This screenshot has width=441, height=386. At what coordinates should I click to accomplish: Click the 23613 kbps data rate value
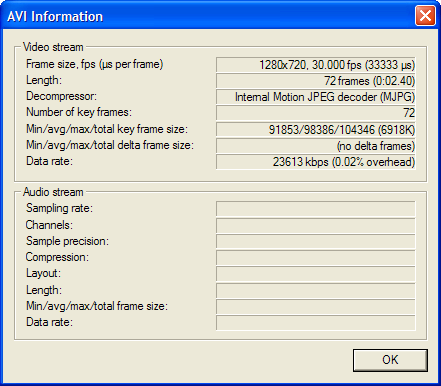316,162
